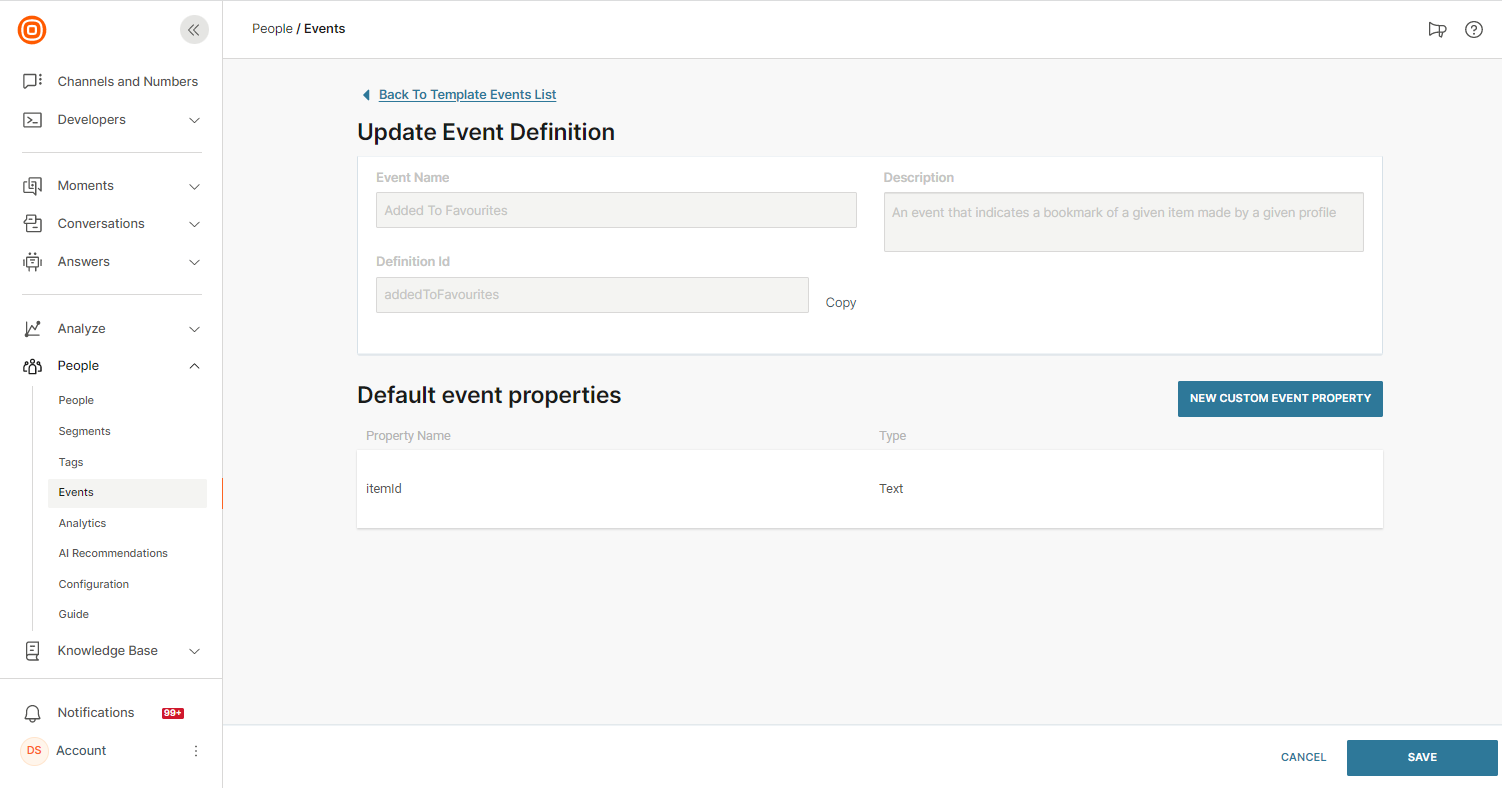Expand the Knowledge Base chevron
The image size is (1502, 788).
tap(195, 651)
